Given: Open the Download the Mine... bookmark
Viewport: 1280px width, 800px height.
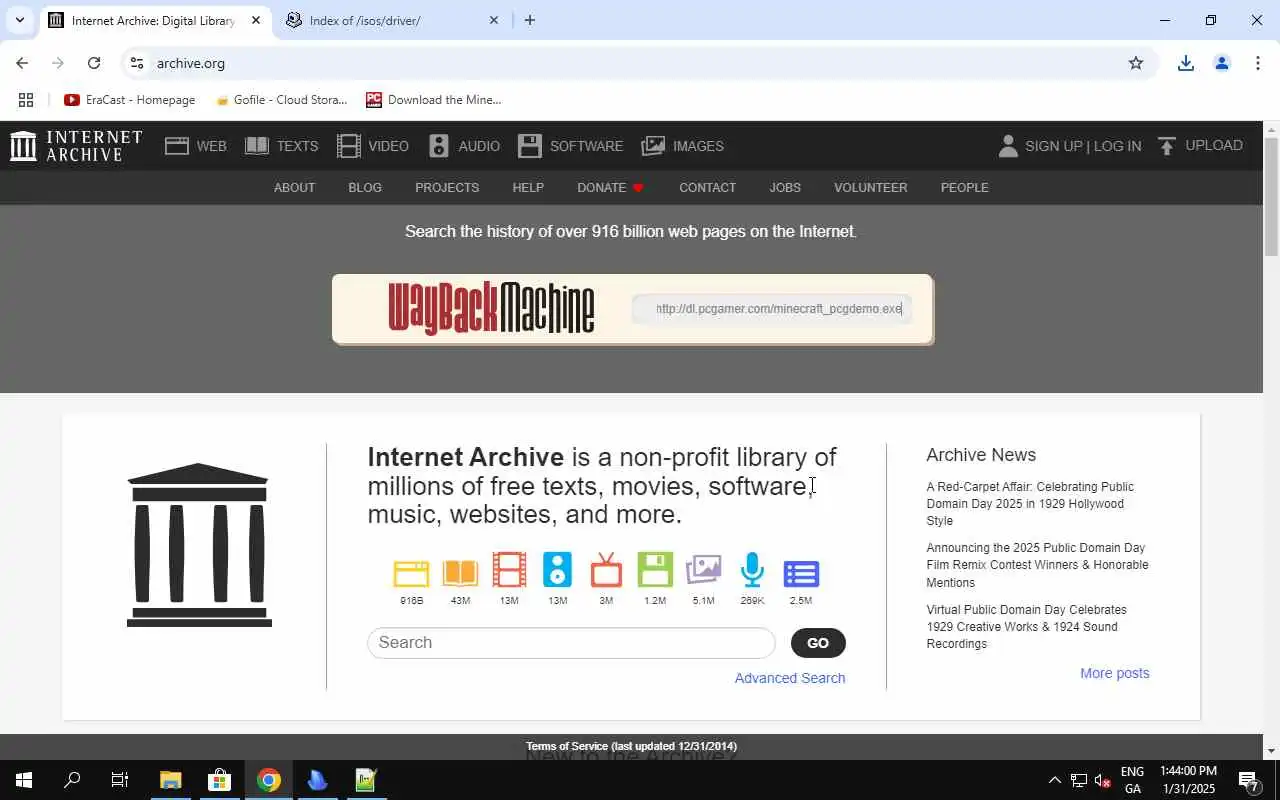Looking at the screenshot, I should click(x=434, y=100).
